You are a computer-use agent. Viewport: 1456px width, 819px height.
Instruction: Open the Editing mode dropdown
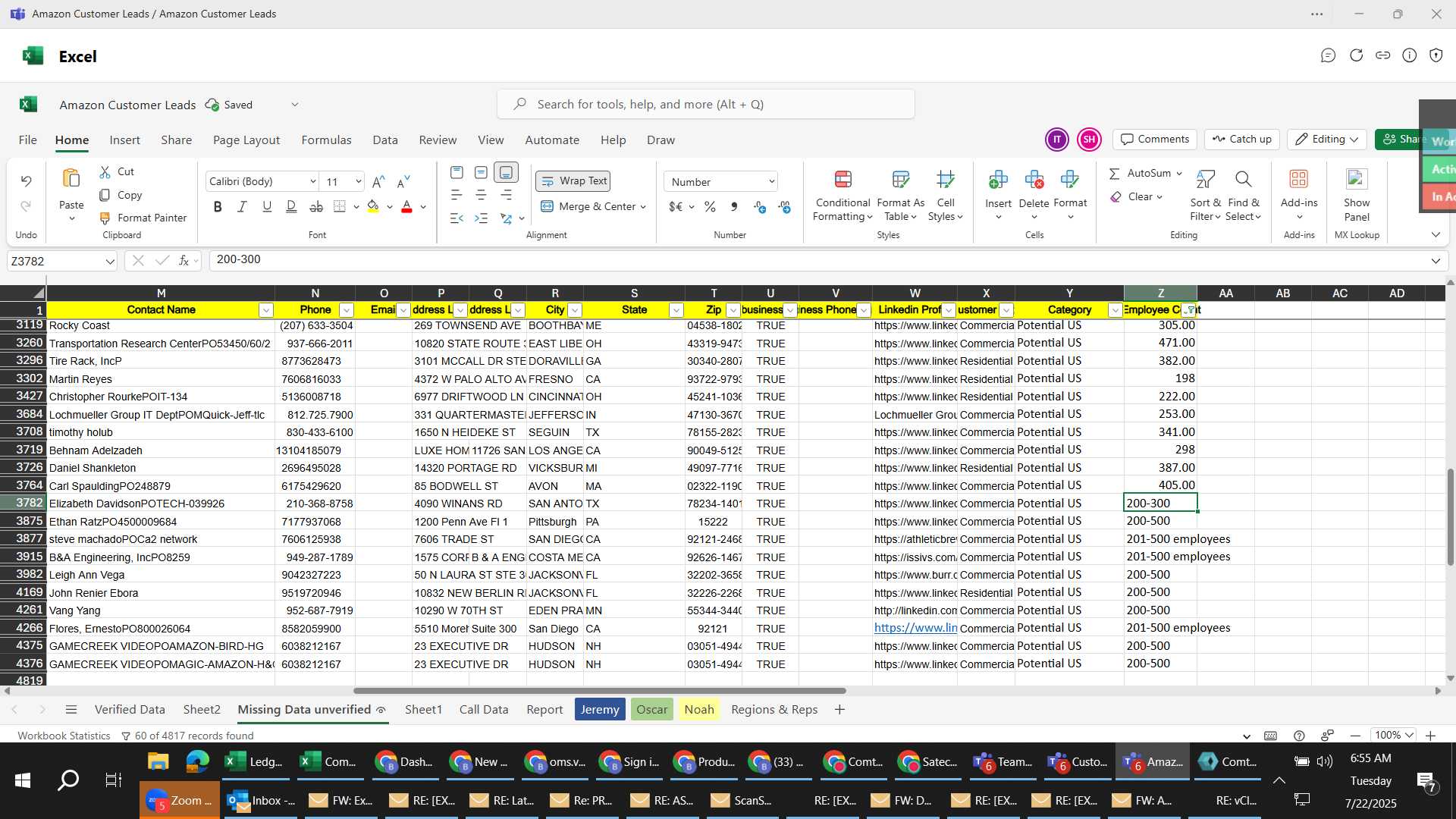(1326, 140)
